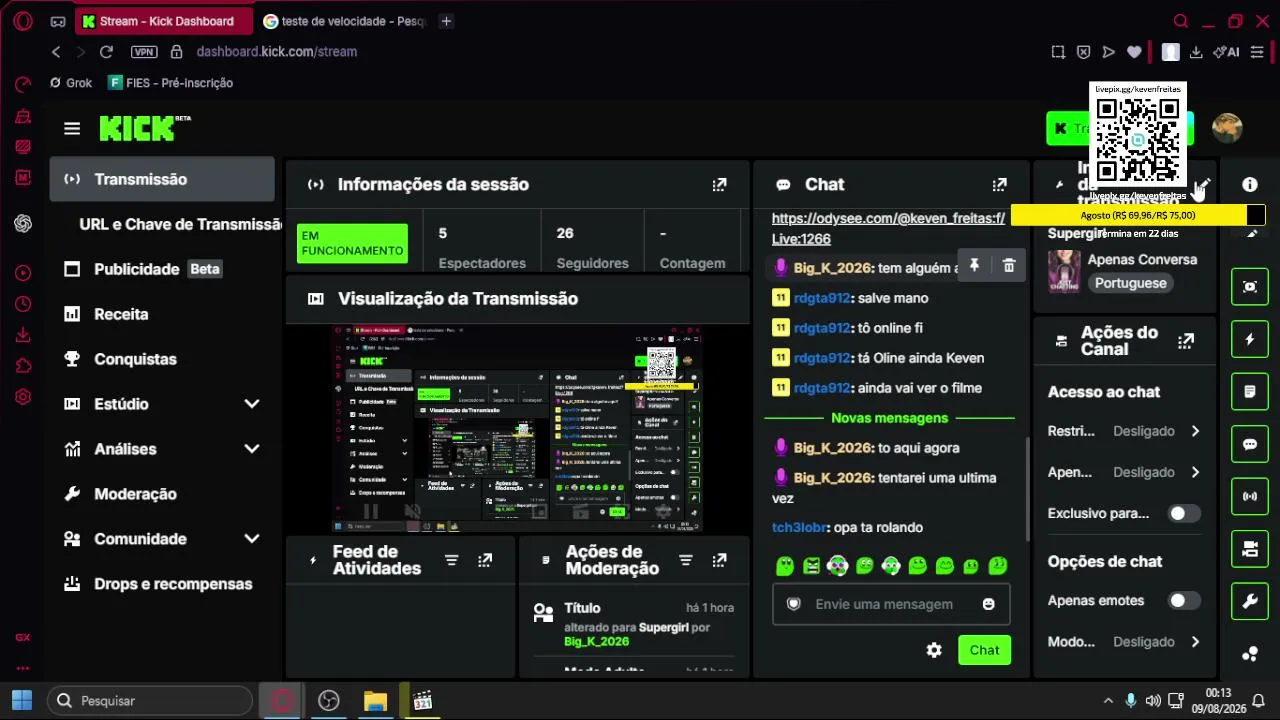Viewport: 1280px width, 720px height.
Task: Switch to Stream - Kick Dashboard tab
Action: pyautogui.click(x=164, y=21)
